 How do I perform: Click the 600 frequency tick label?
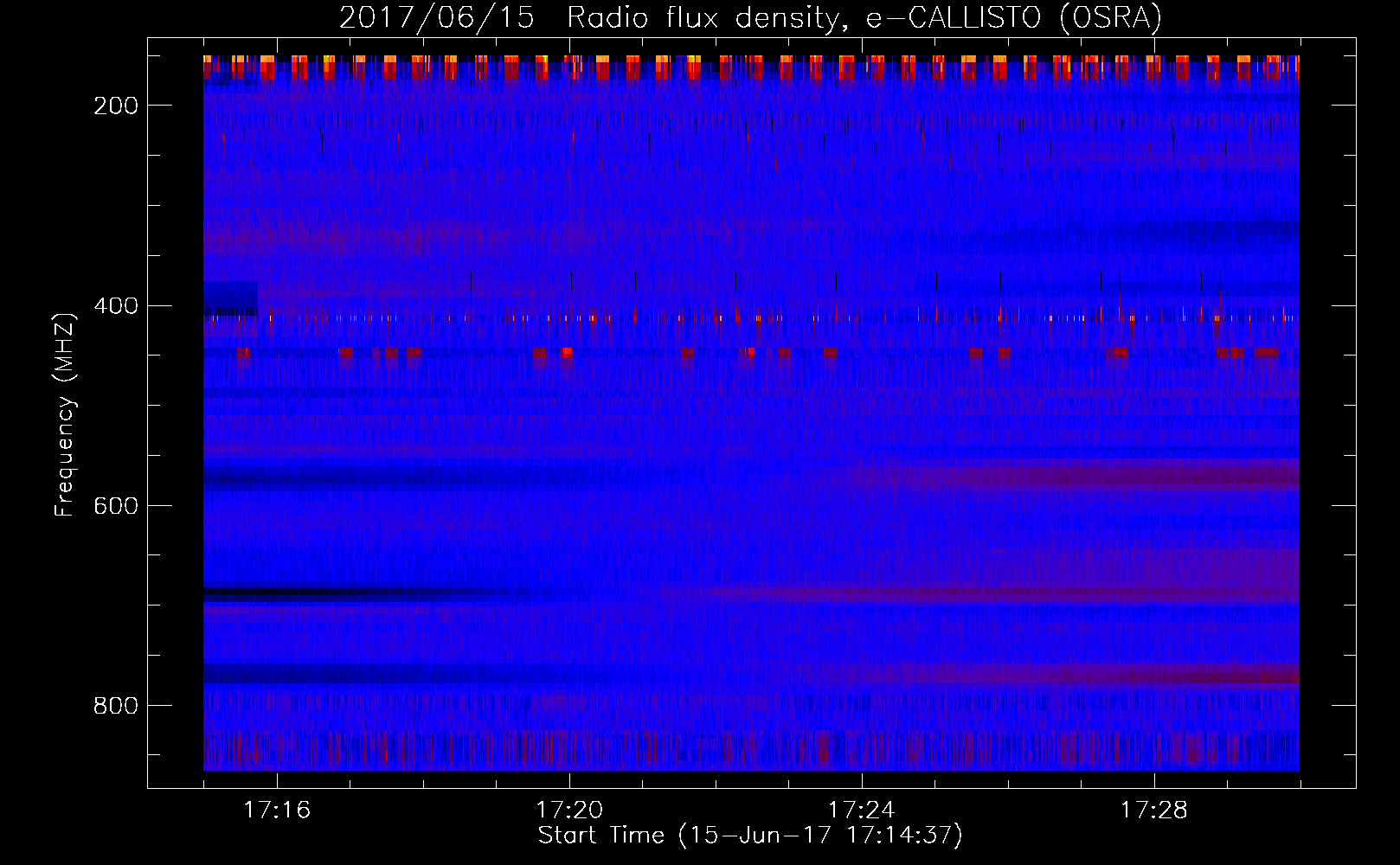pos(115,506)
